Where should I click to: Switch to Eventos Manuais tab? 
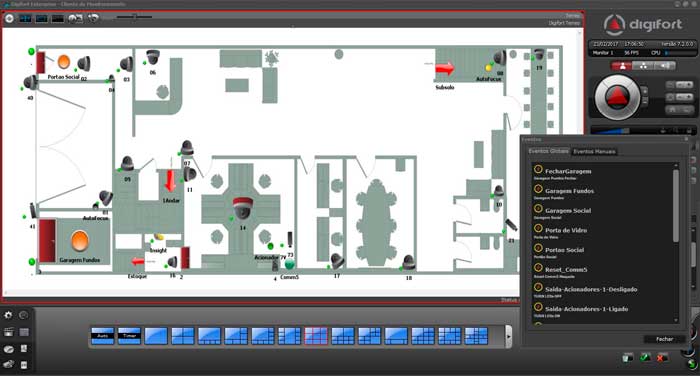pyautogui.click(x=594, y=151)
